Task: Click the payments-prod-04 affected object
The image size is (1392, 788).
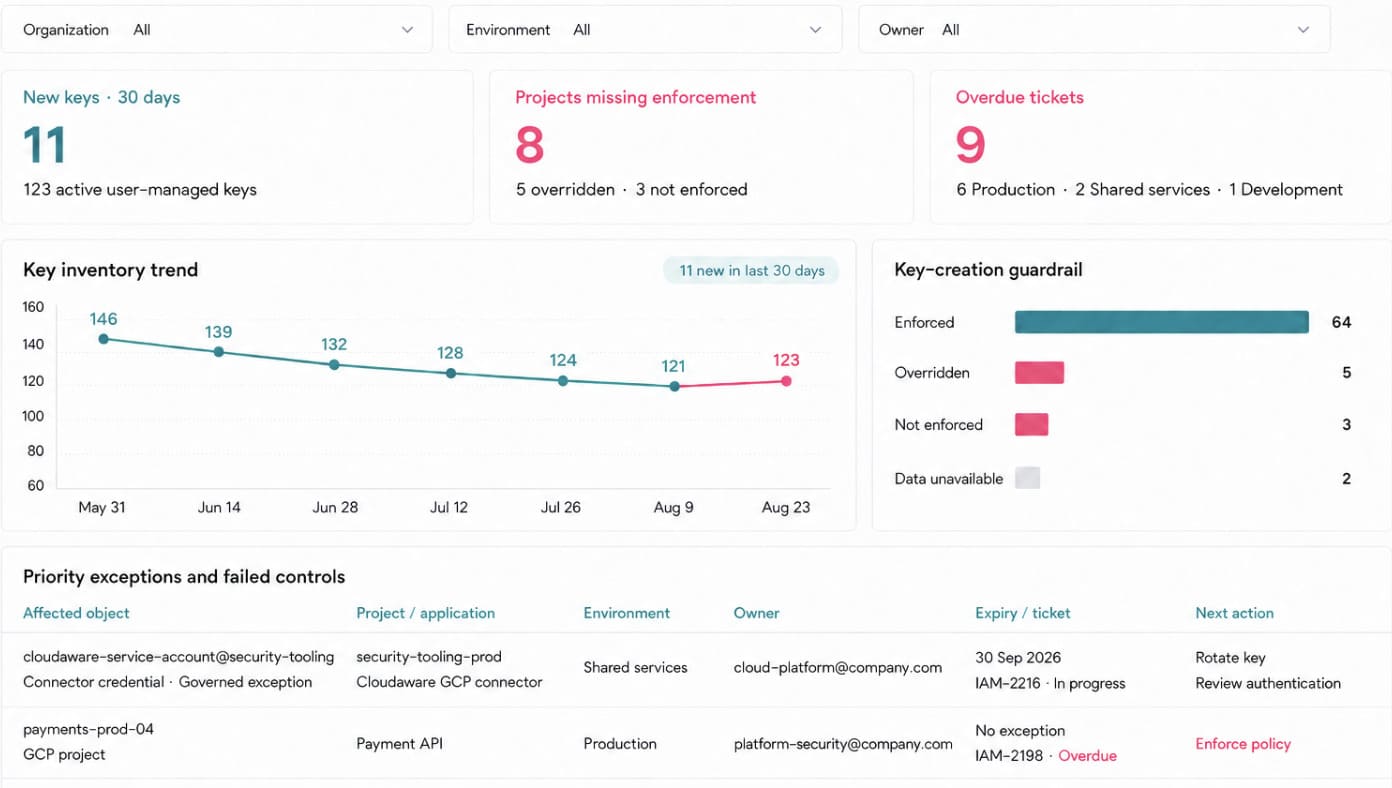Action: (88, 729)
